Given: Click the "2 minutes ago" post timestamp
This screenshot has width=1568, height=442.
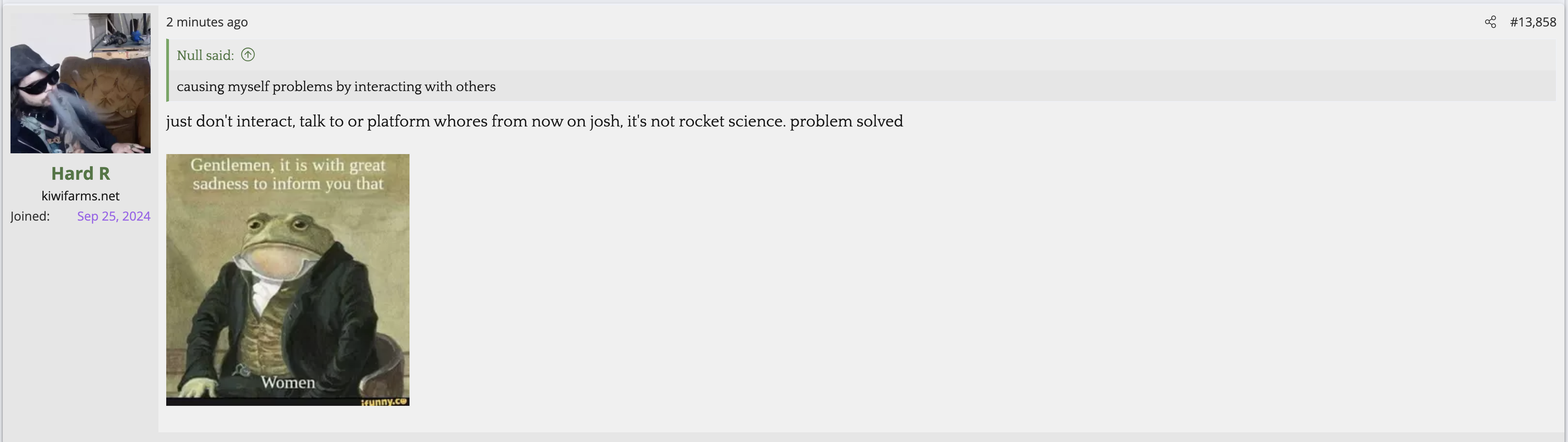Looking at the screenshot, I should tap(207, 23).
